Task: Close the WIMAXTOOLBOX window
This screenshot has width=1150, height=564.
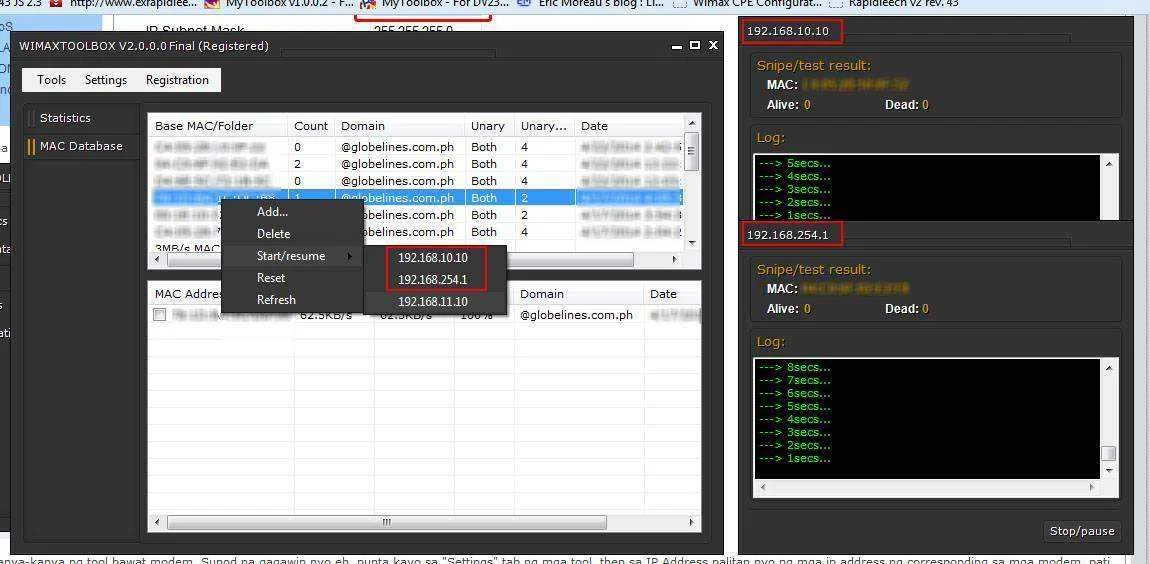Action: 713,45
